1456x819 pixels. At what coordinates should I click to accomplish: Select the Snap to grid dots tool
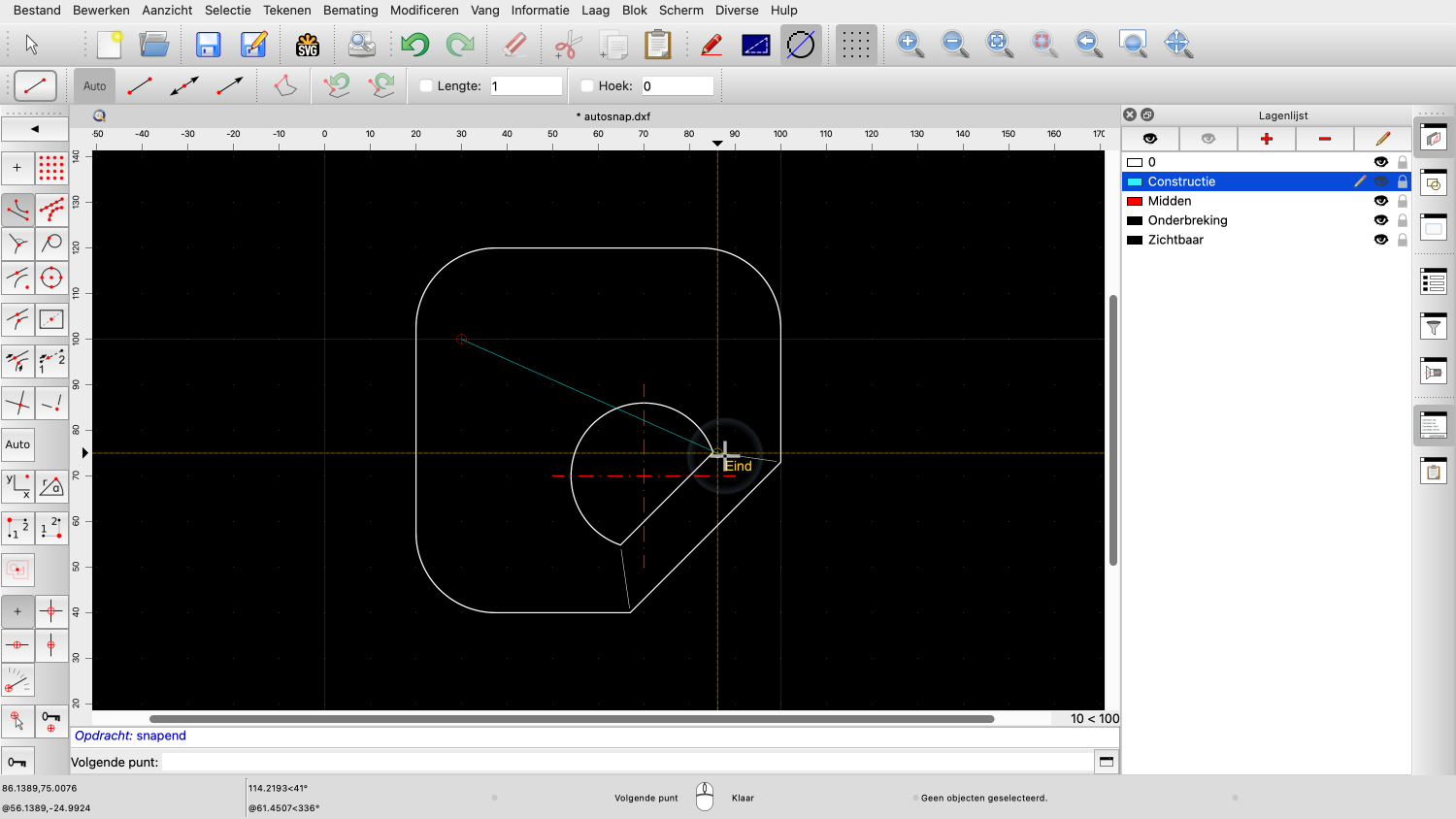[x=51, y=168]
